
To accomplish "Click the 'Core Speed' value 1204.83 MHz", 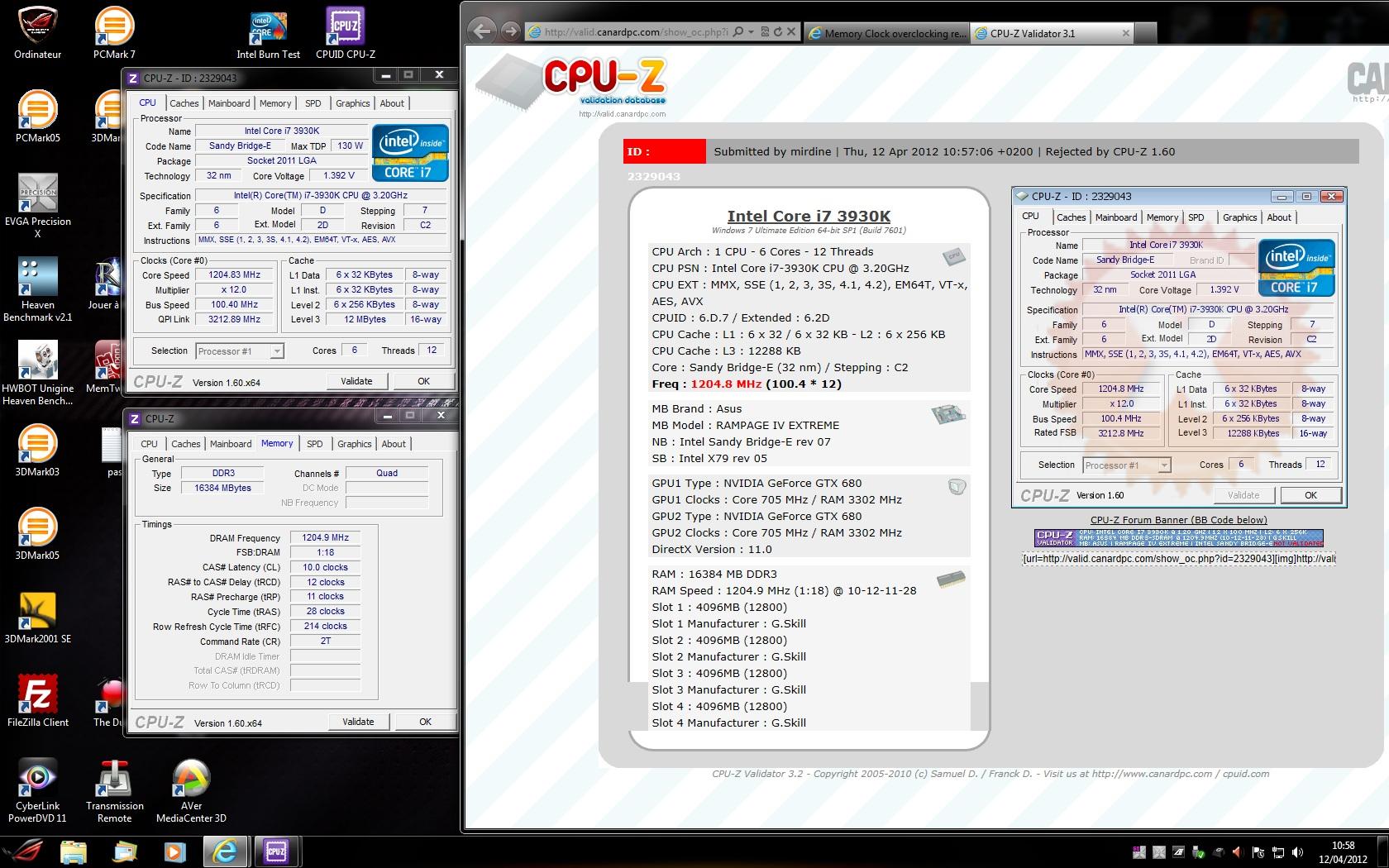I will (234, 274).
